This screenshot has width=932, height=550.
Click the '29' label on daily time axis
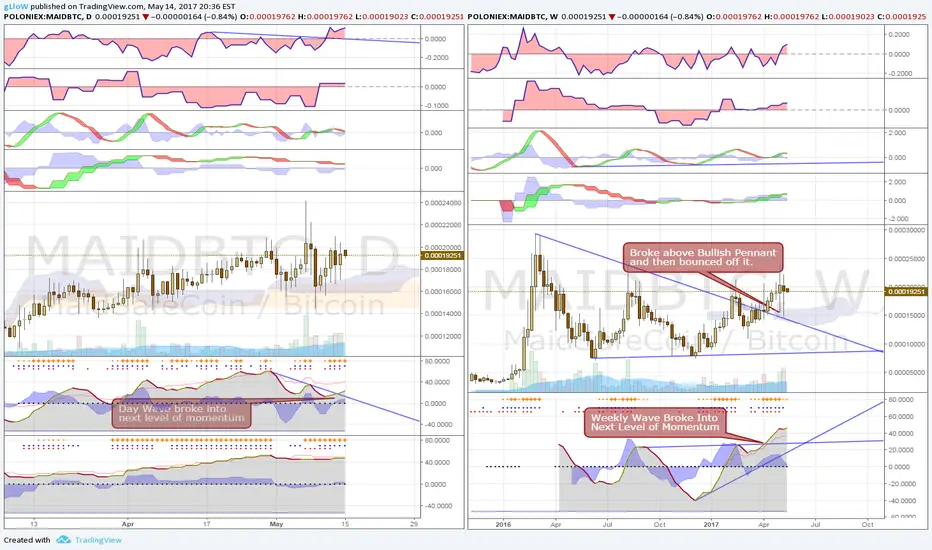(x=414, y=524)
